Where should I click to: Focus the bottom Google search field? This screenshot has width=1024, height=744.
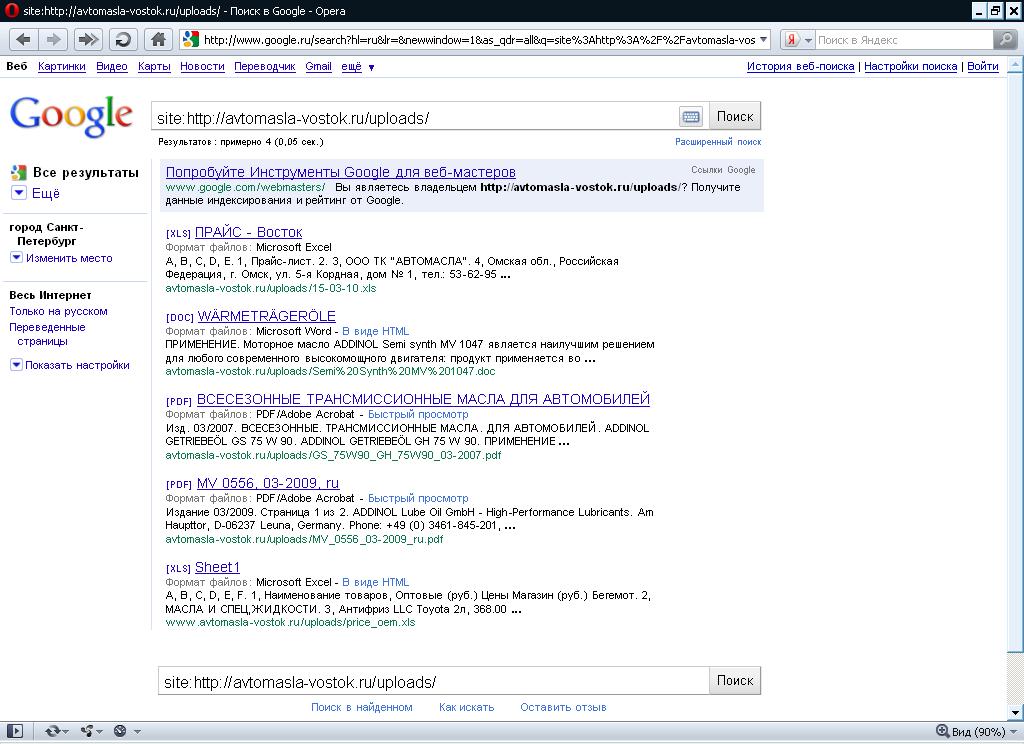point(433,681)
